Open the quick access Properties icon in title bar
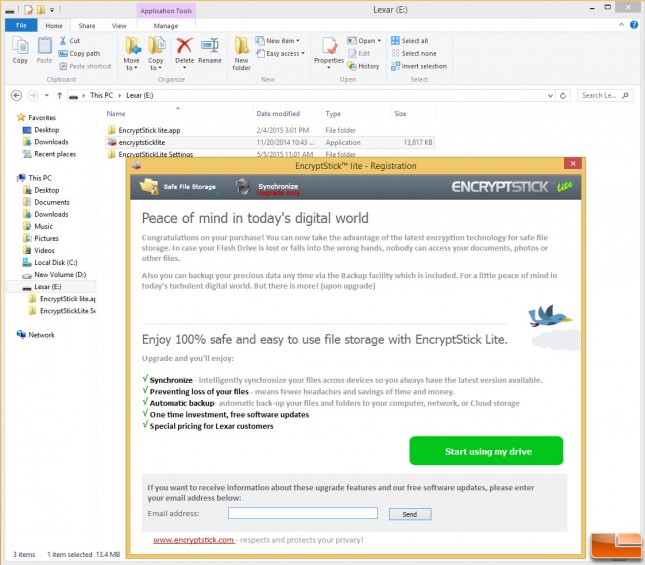This screenshot has height=565, width=645. tap(28, 9)
